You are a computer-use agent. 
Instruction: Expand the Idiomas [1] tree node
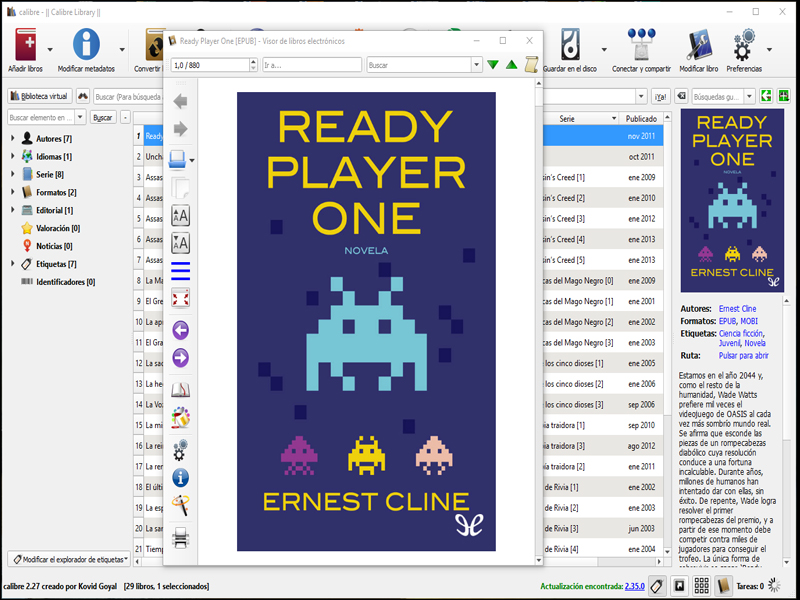coord(13,156)
